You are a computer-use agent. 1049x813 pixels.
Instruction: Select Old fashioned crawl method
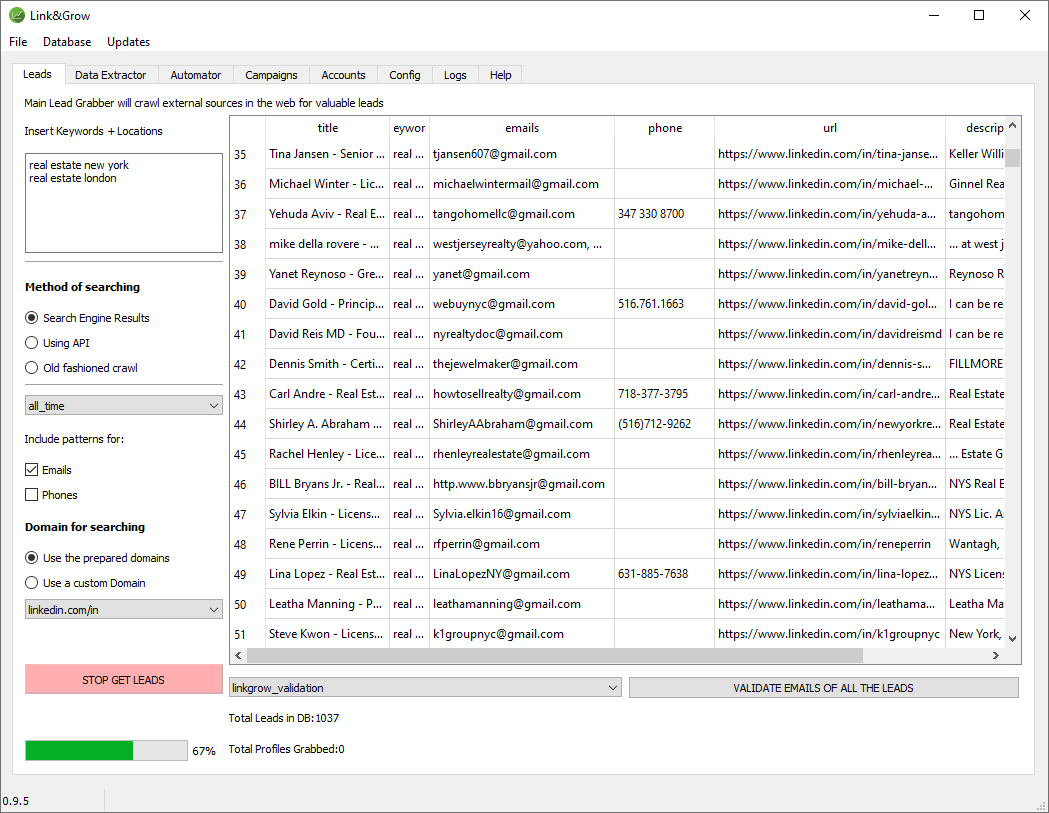32,368
